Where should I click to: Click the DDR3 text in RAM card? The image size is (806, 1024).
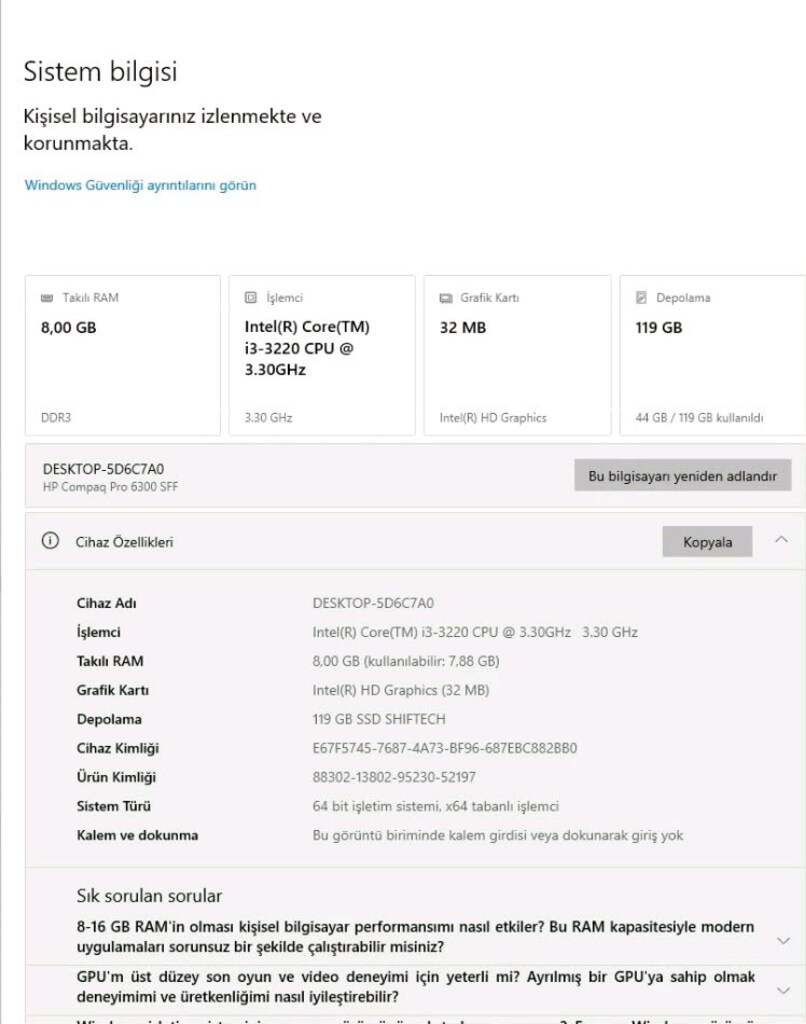click(x=56, y=417)
